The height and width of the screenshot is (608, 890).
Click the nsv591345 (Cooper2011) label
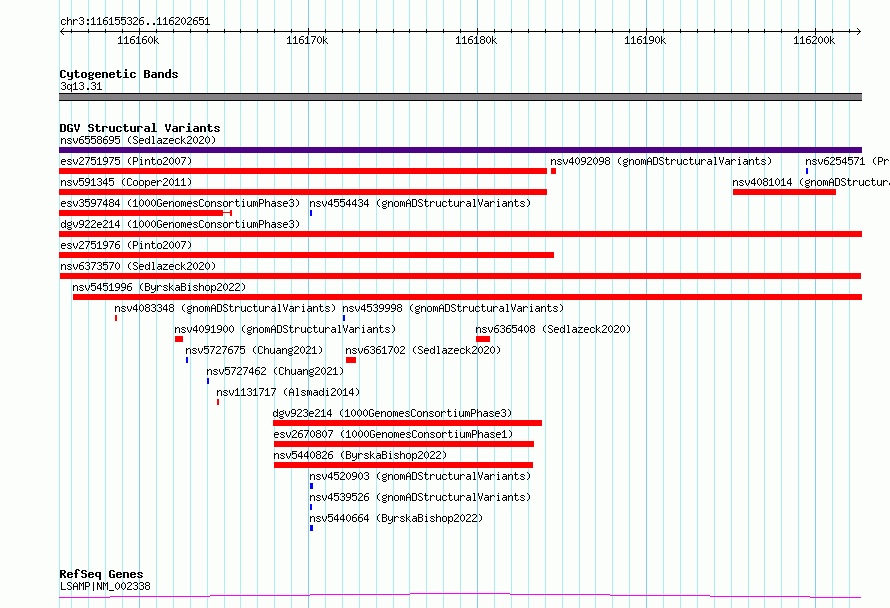126,182
